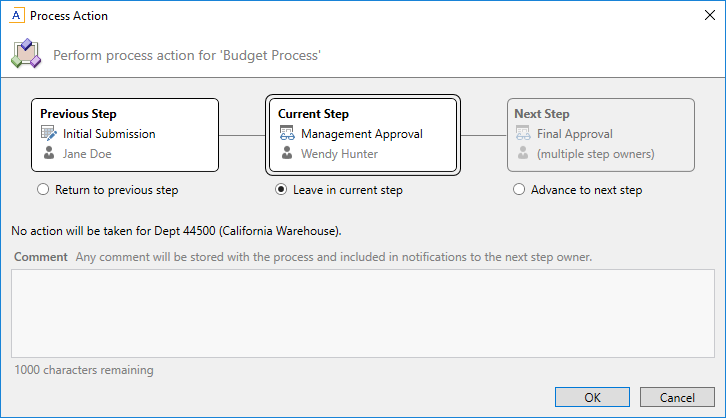Click the person icon beside Wendy Hunter

tap(288, 154)
